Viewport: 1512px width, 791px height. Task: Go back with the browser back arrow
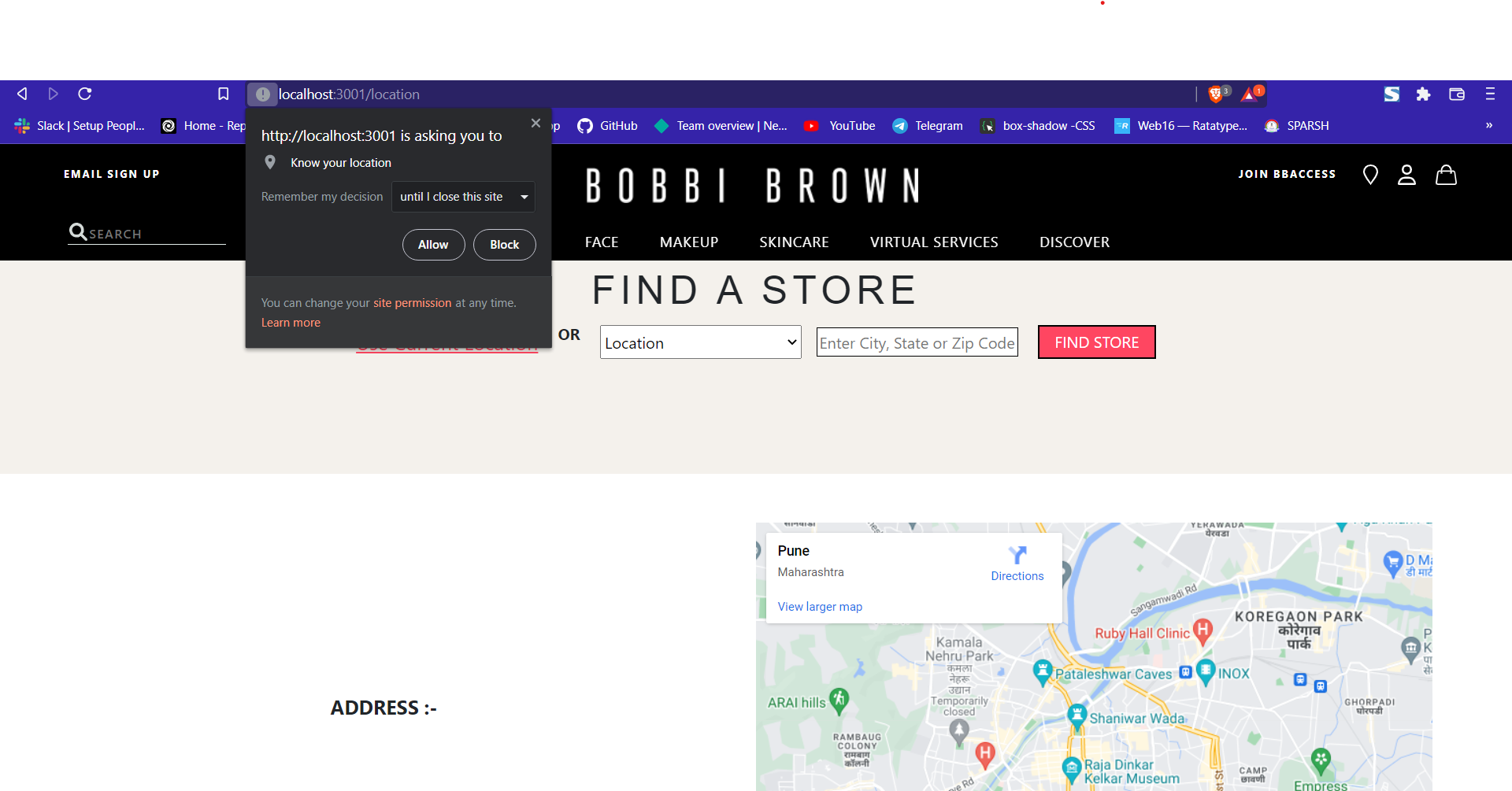22,94
